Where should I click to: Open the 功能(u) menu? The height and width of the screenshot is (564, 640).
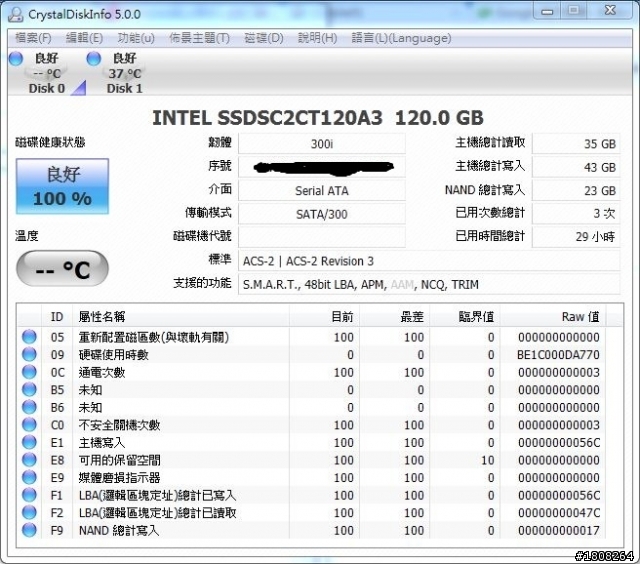tap(136, 38)
